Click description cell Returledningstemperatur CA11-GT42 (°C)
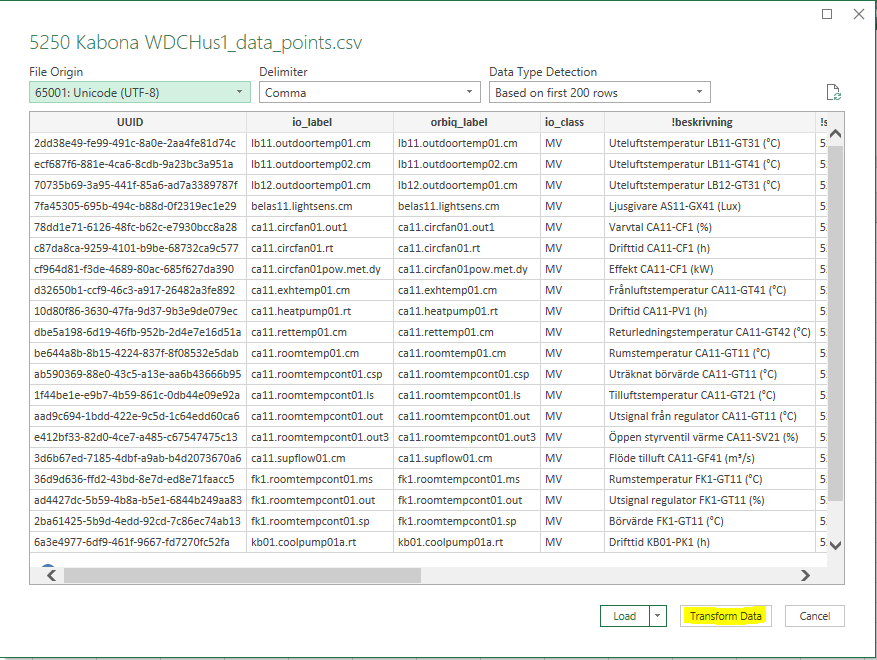Screen dimensions: 877x660 (709, 332)
